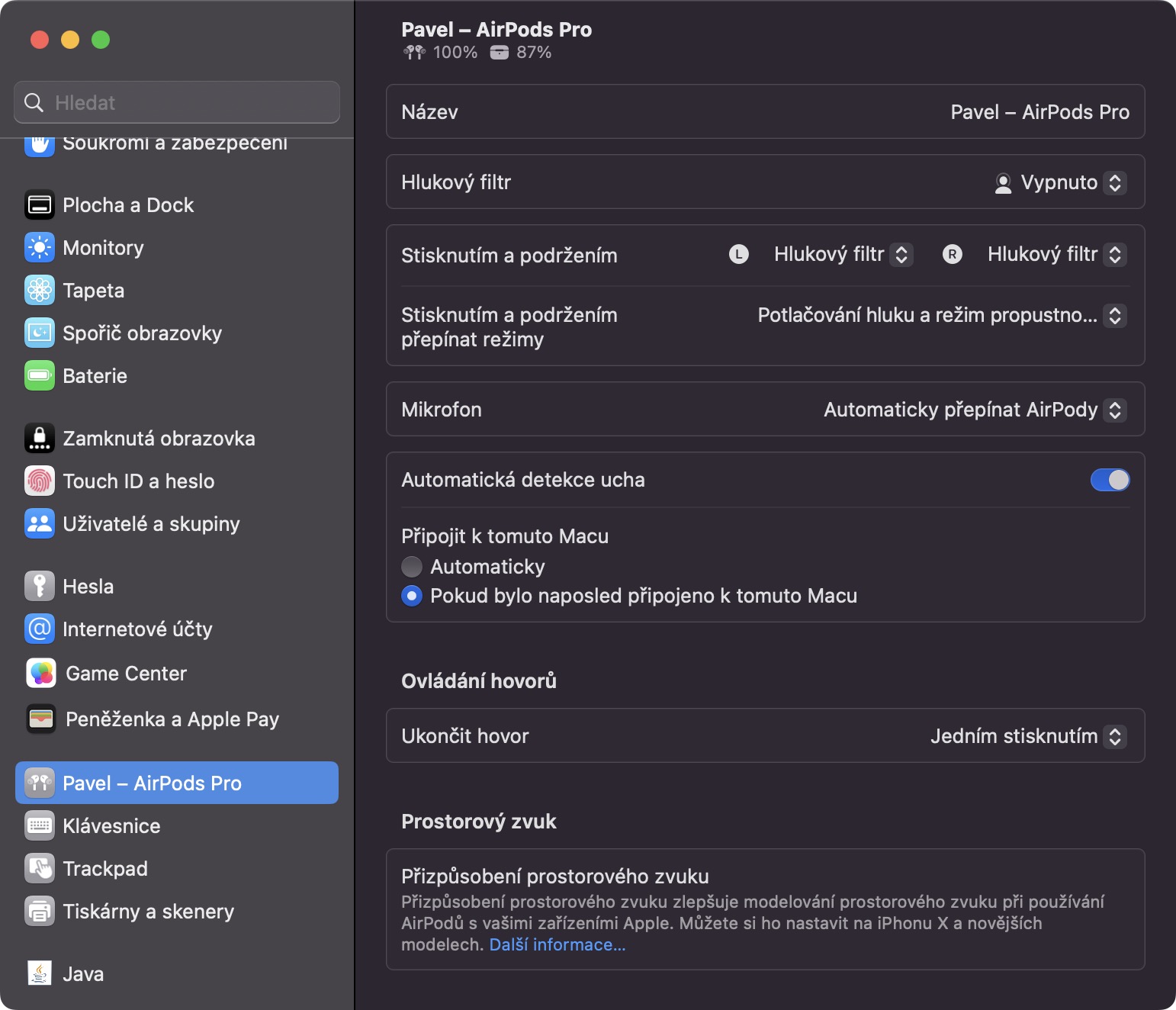Click the Java icon at sidebar bottom
This screenshot has width=1176, height=1010.
(x=40, y=974)
